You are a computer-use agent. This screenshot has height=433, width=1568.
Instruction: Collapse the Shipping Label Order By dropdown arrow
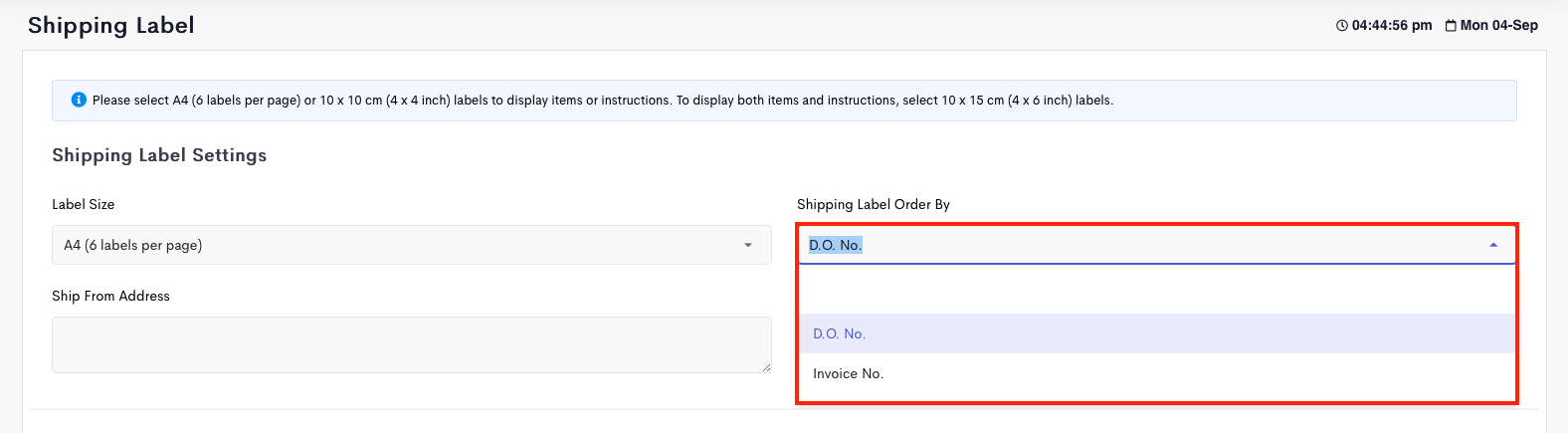click(1493, 245)
